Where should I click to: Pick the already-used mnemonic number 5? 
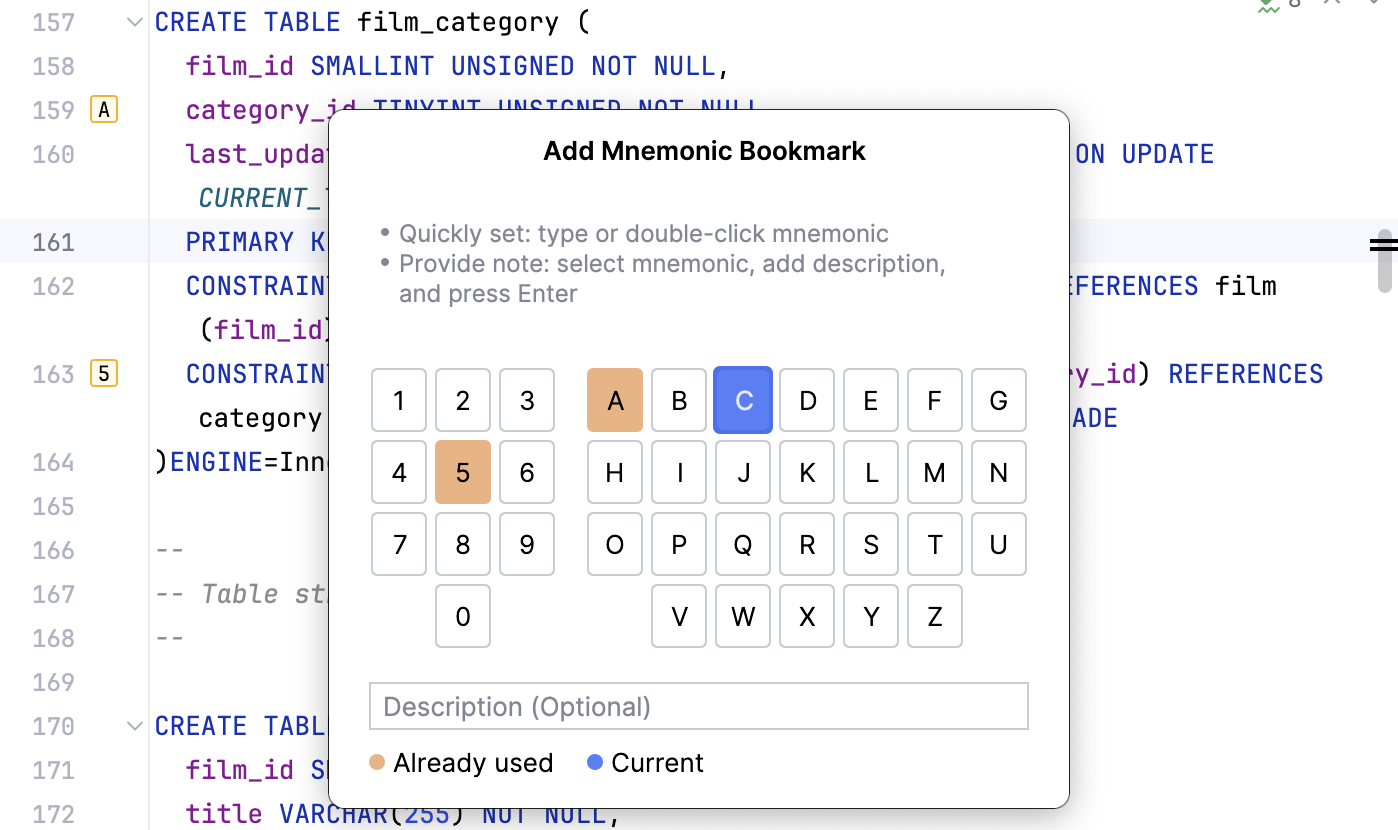coord(462,472)
